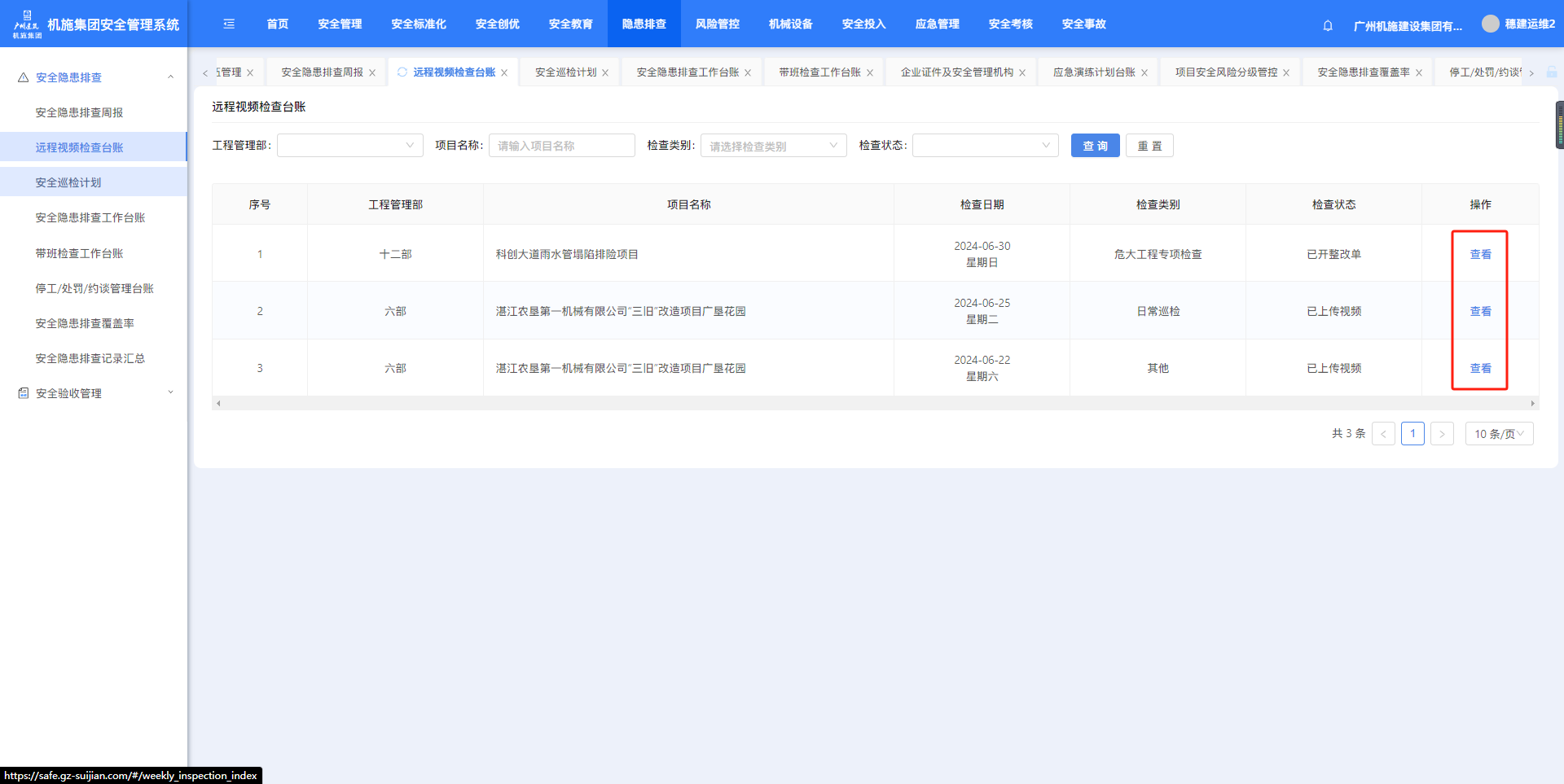
Task: Switch to the 应急演练计划台账 tab
Action: [1093, 72]
